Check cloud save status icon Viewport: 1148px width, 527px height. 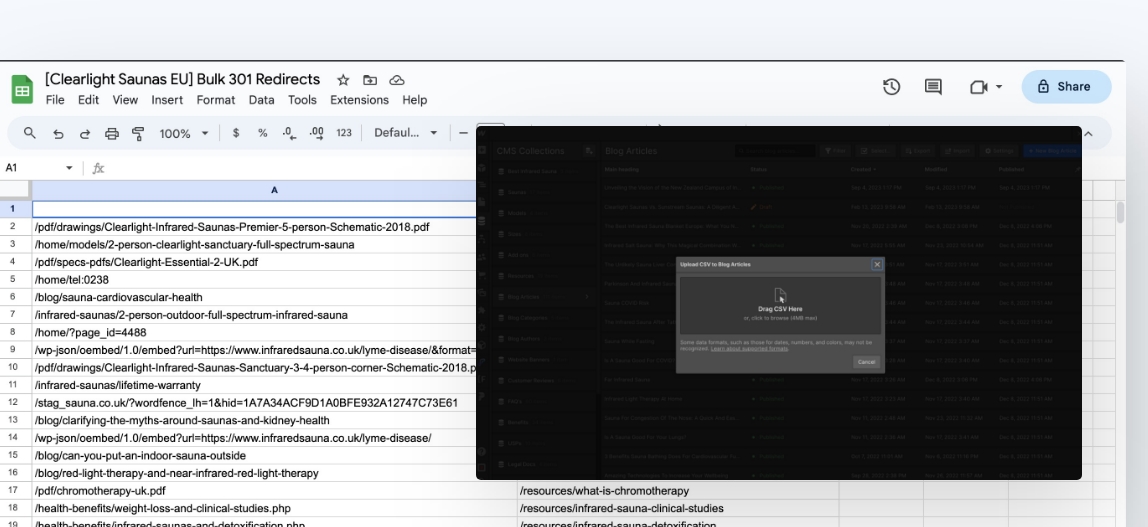point(397,80)
